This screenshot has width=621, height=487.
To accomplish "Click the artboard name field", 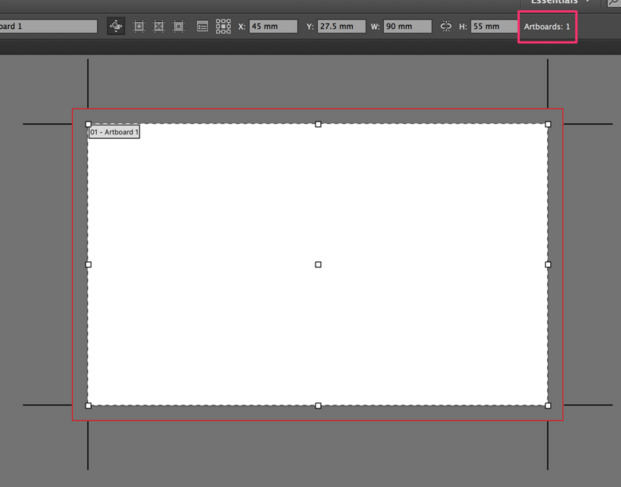I will (x=48, y=27).
